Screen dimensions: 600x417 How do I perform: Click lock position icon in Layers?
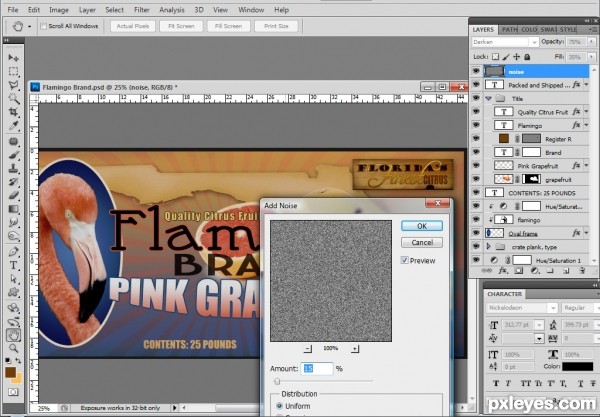pos(517,57)
